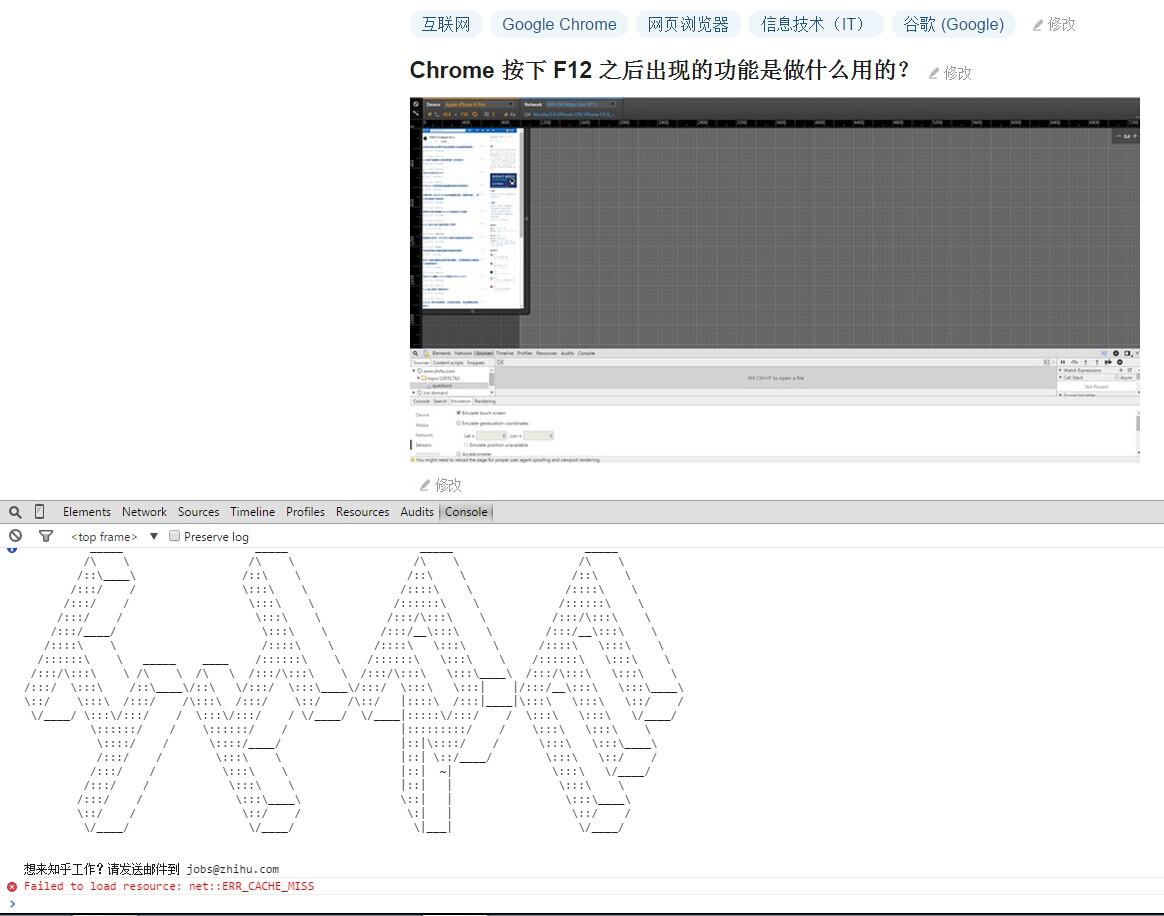This screenshot has height=916, width=1164.
Task: Open the Timeline tab
Action: [252, 511]
